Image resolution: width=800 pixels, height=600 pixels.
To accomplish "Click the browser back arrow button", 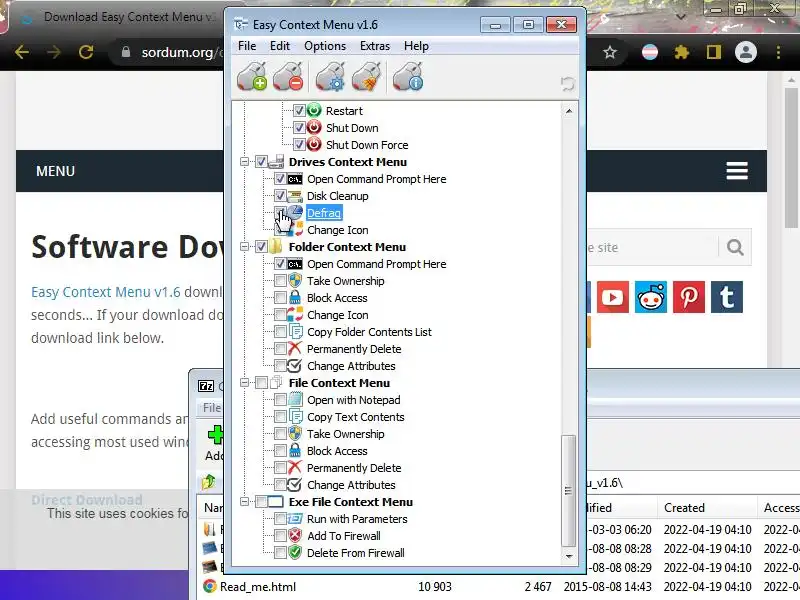I will [22, 52].
